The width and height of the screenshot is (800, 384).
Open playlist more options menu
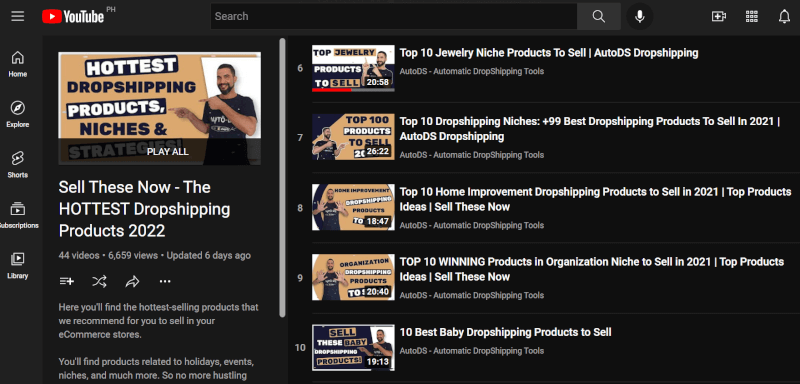click(x=165, y=281)
